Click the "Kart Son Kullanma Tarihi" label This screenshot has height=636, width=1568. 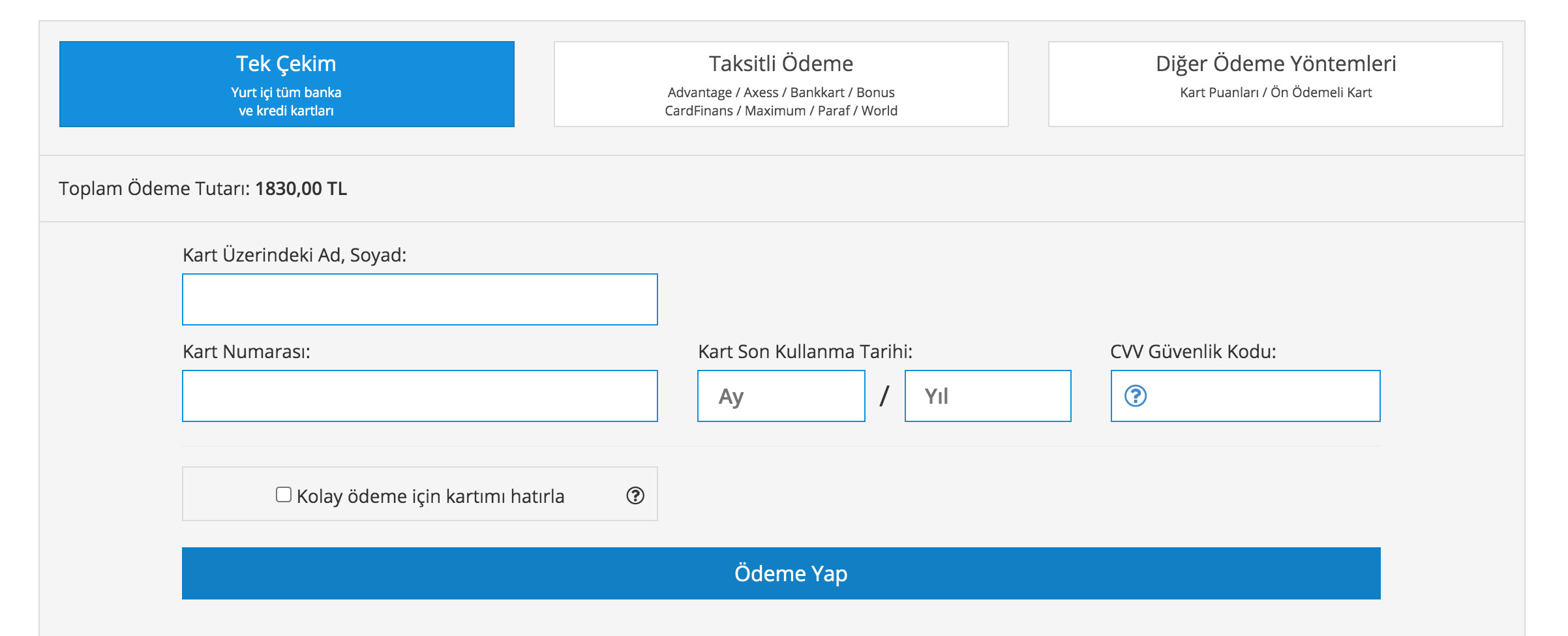(x=805, y=352)
